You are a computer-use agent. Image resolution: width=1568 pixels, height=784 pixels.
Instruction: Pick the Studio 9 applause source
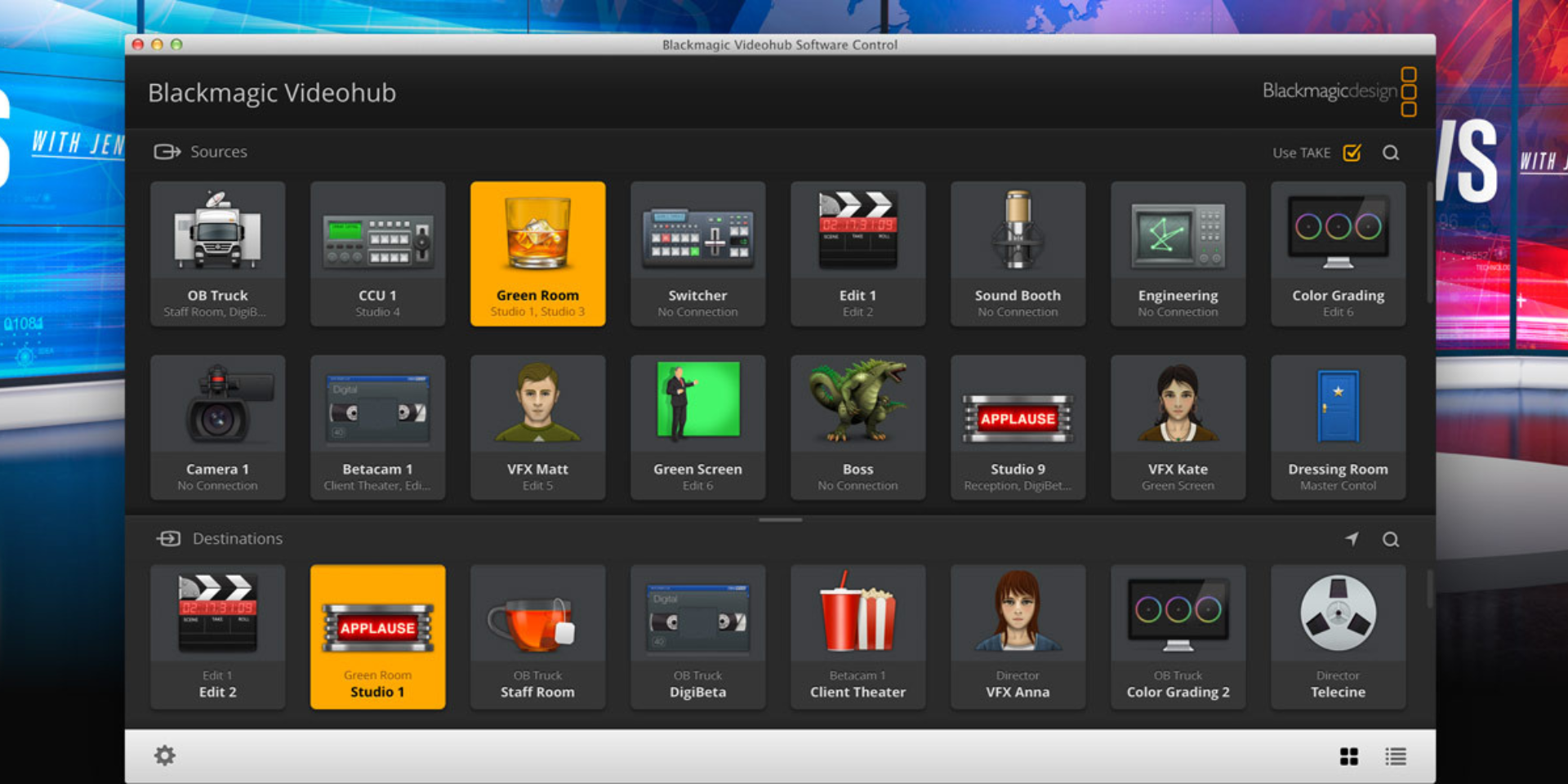click(x=1018, y=427)
